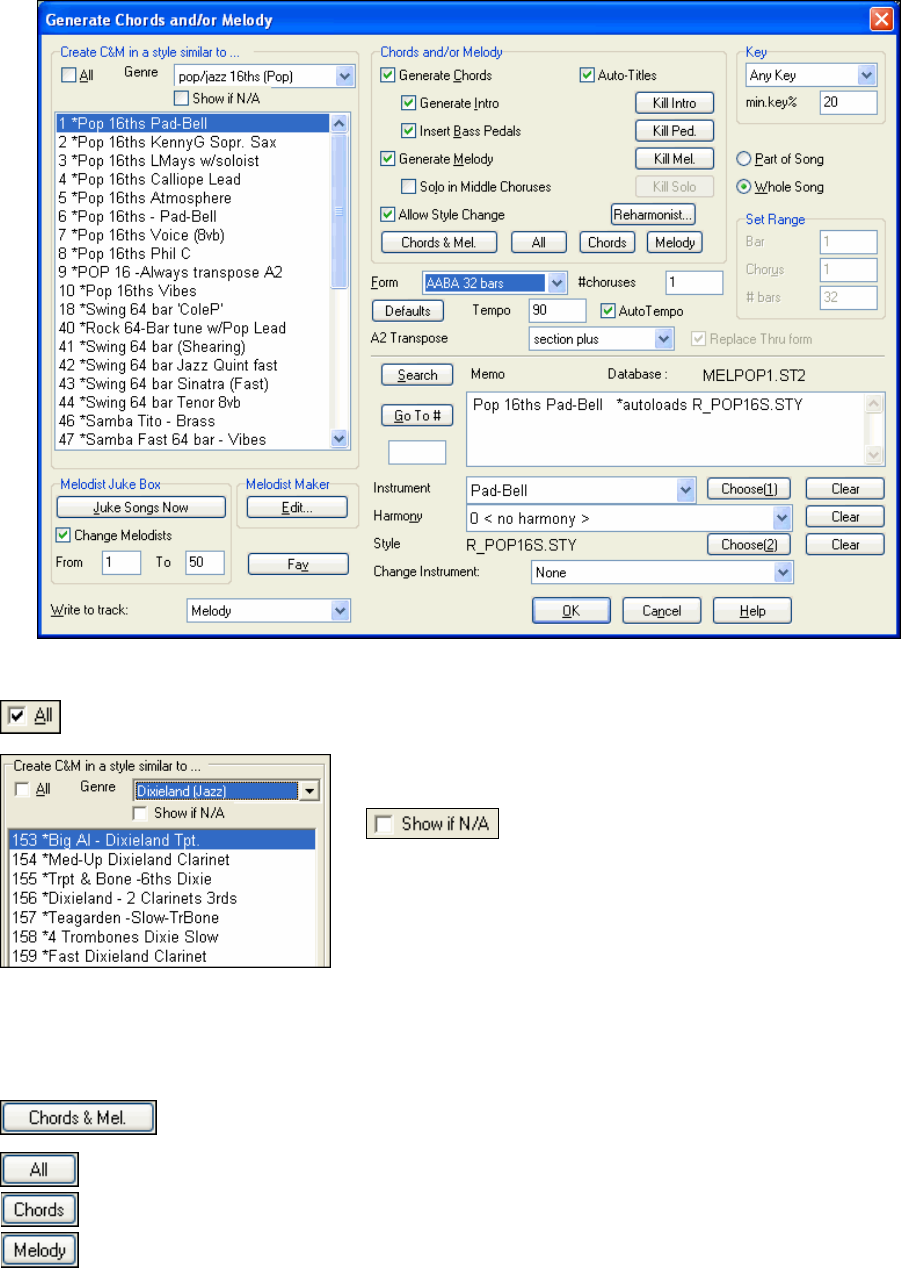Open the A2 Transpose section plus dropdown
The height and width of the screenshot is (1268, 901).
(x=664, y=339)
